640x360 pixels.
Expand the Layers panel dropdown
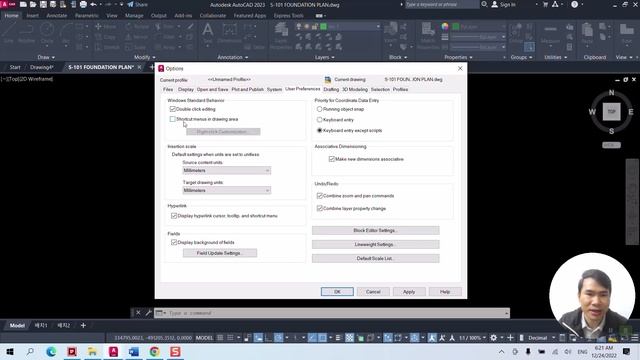(x=324, y=58)
